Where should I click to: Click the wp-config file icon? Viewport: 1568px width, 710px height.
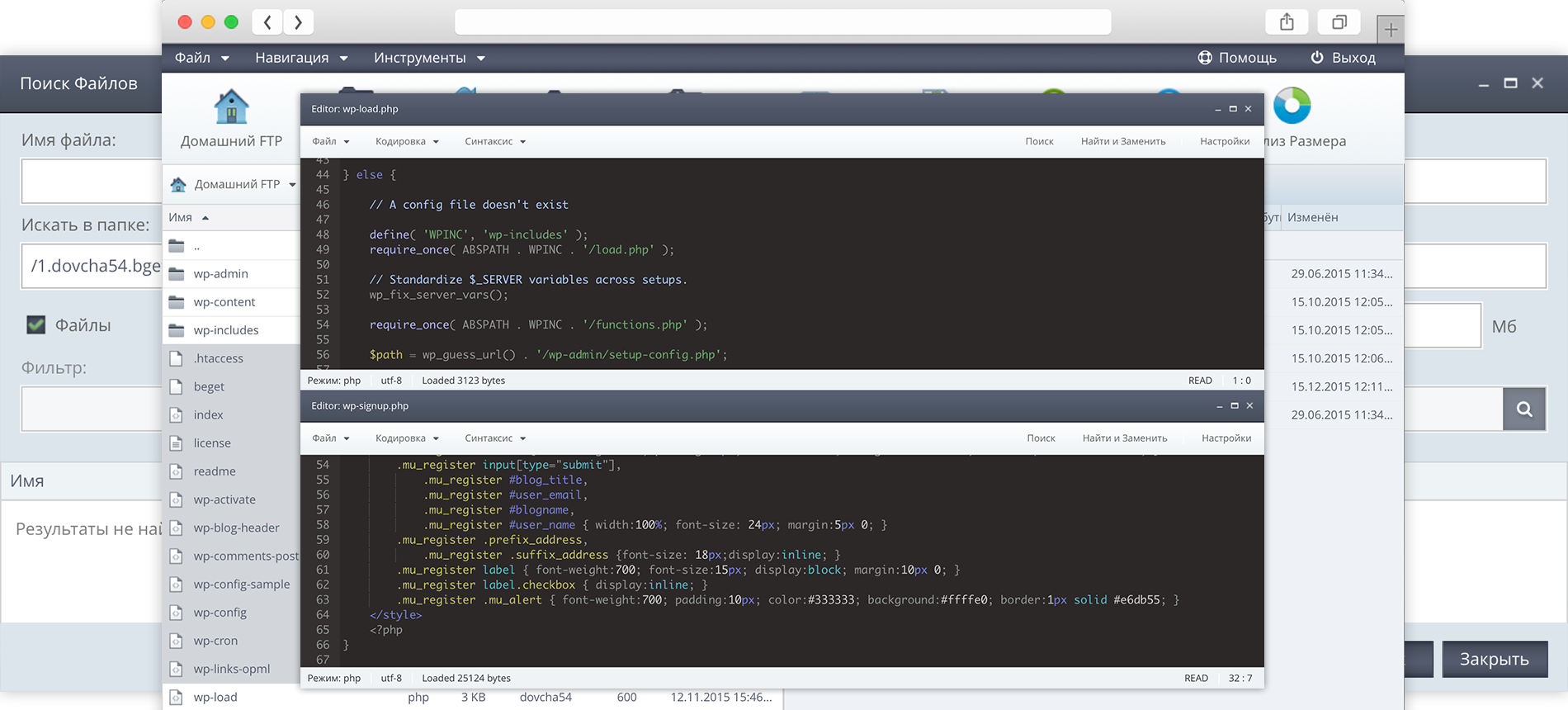coord(176,613)
